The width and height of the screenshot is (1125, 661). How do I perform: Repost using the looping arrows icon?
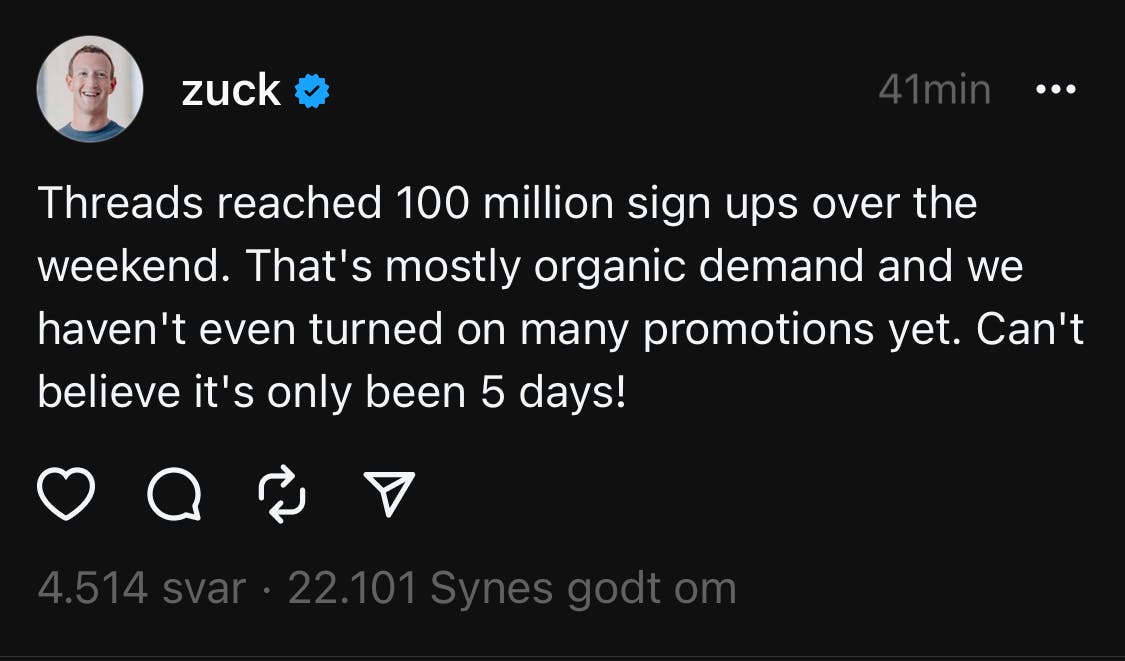tap(281, 495)
